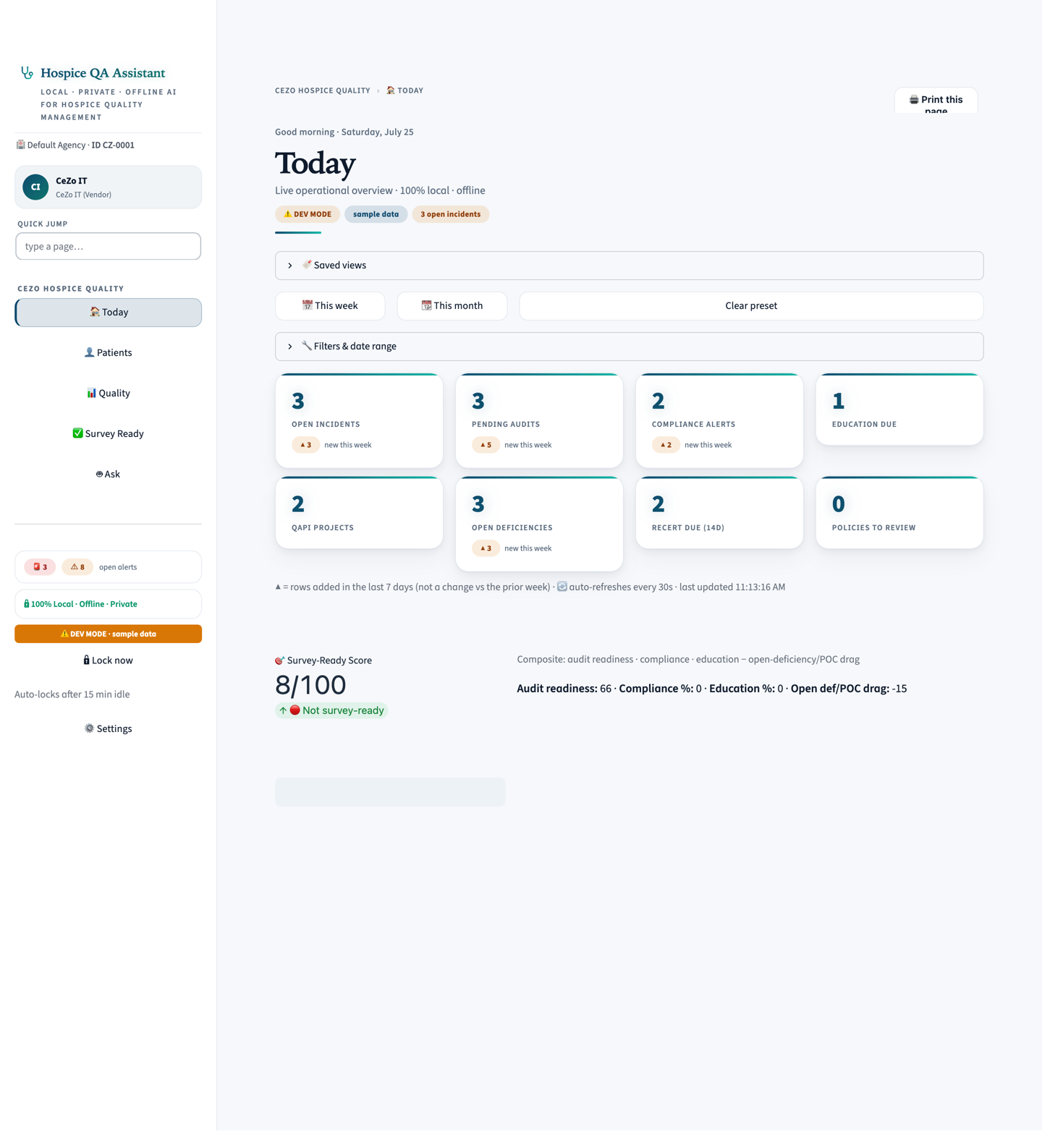This screenshot has height=1148, width=1042.
Task: Click the Open Deficiencies trend badge ▲3
Action: click(x=486, y=548)
